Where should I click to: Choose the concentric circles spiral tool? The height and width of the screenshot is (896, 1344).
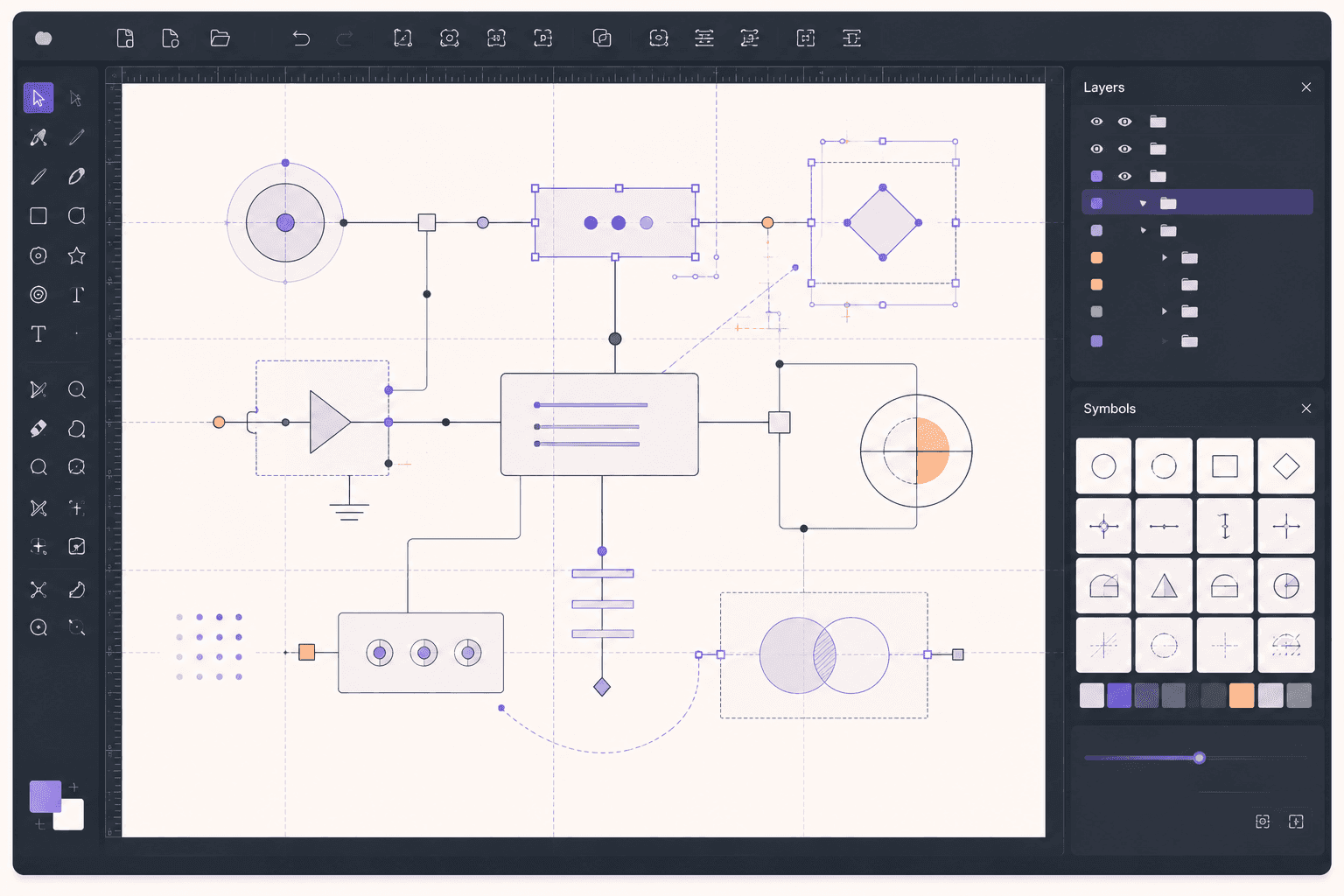[38, 295]
